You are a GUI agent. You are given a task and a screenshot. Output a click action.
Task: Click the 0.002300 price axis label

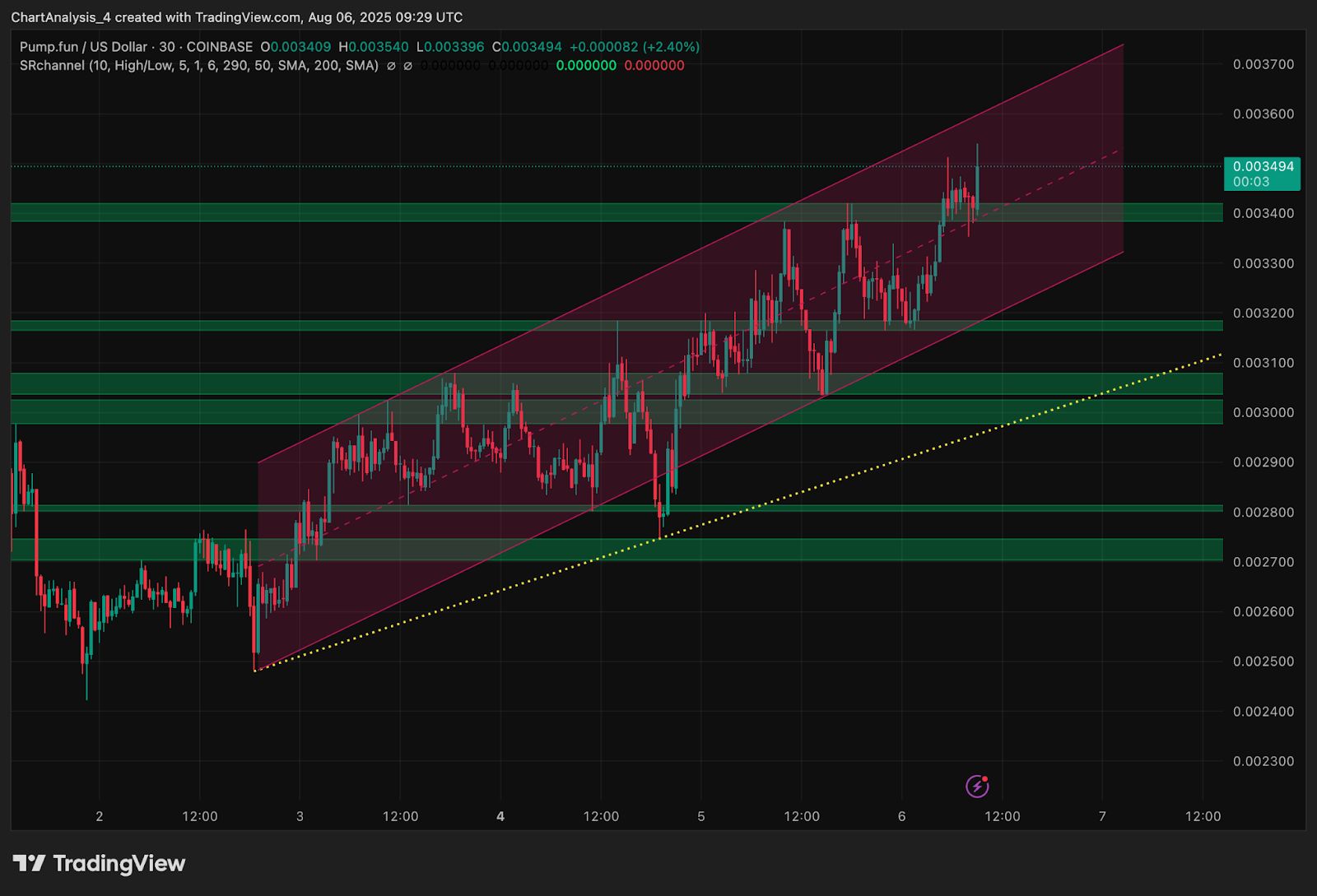pyautogui.click(x=1263, y=761)
